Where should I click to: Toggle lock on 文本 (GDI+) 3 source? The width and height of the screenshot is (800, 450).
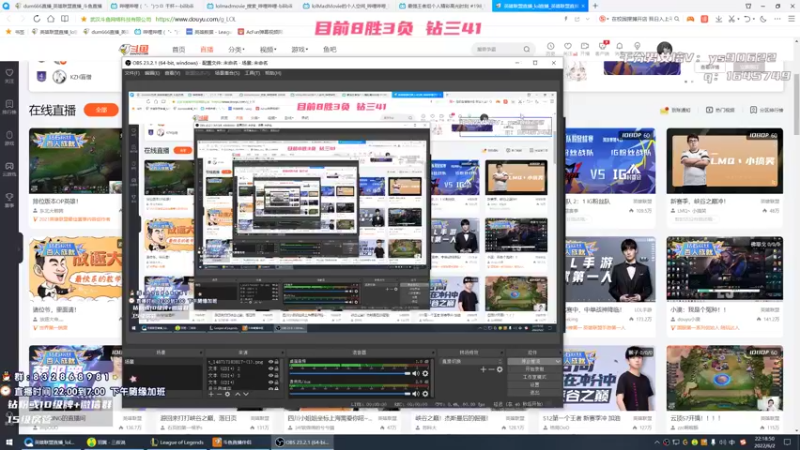coord(277,375)
